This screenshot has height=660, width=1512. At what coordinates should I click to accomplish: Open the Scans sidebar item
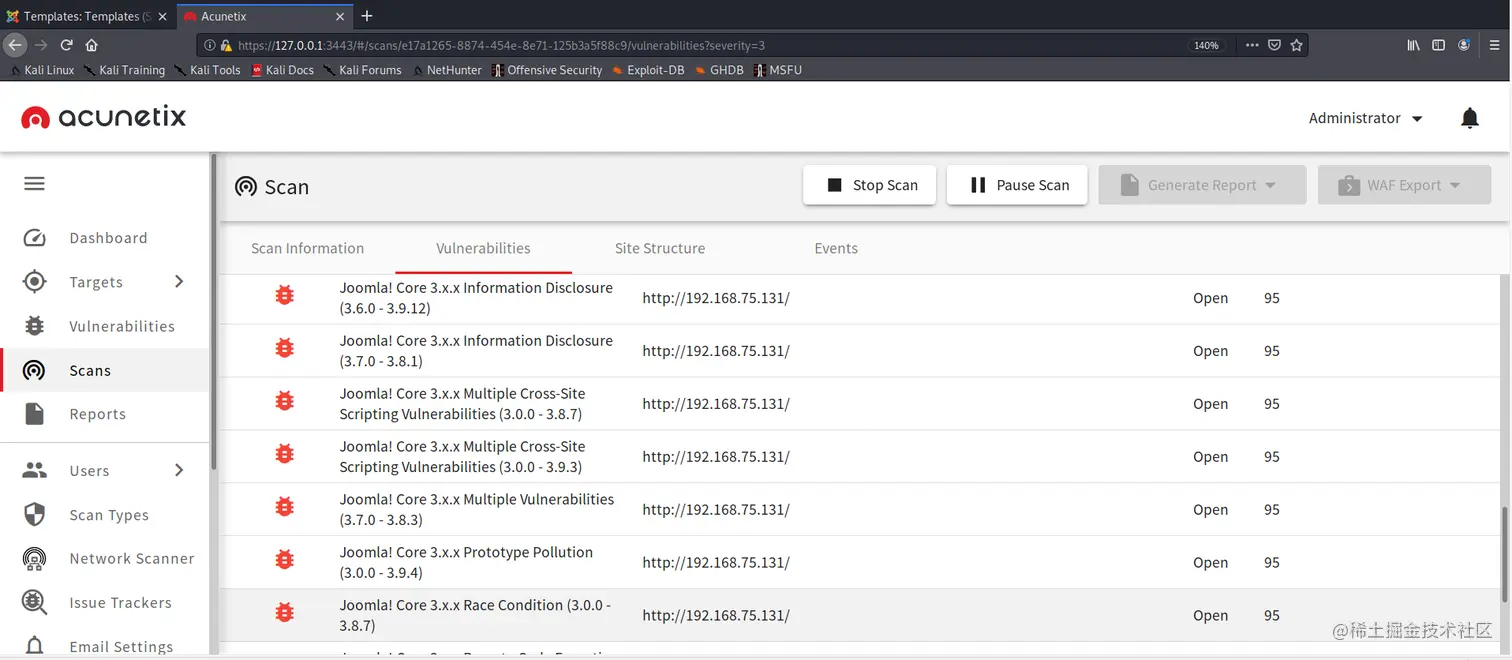point(105,370)
